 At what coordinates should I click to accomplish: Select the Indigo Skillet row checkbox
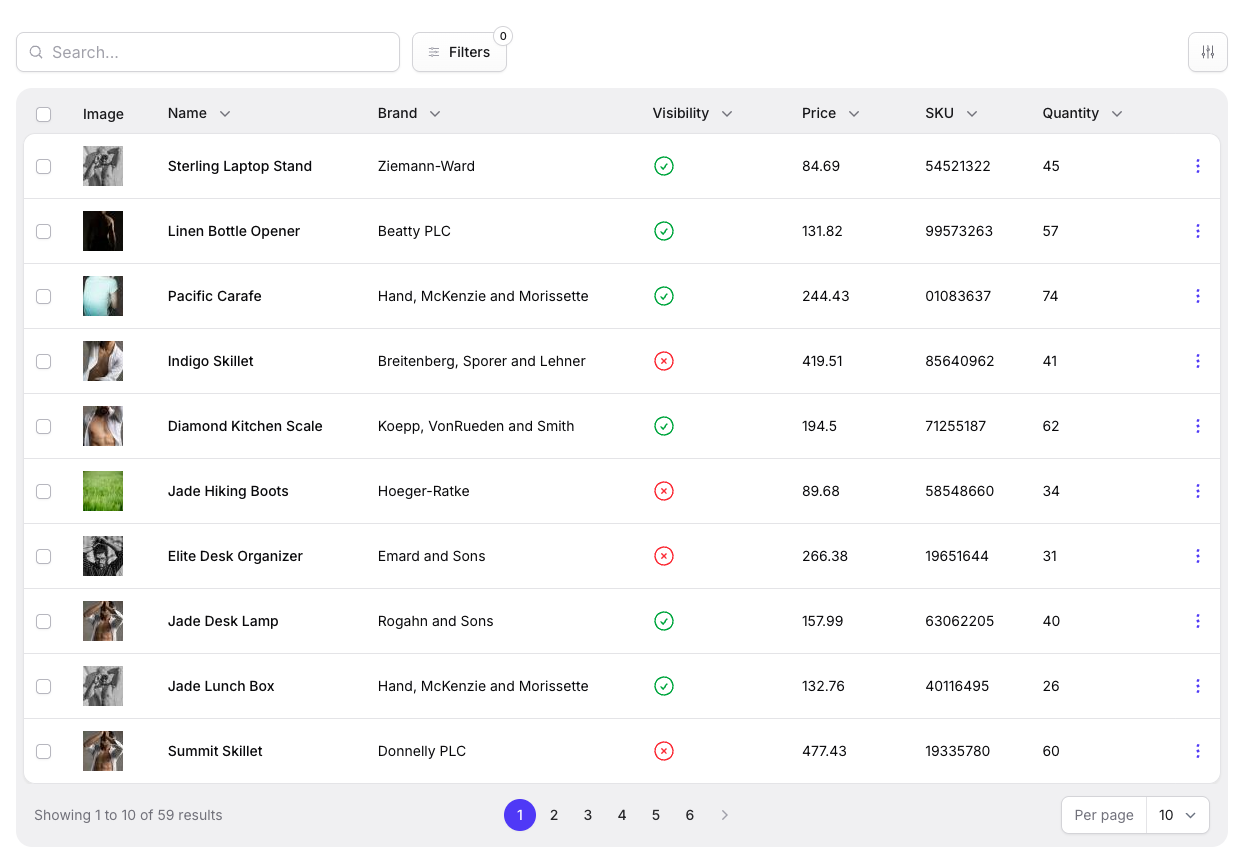(43, 361)
